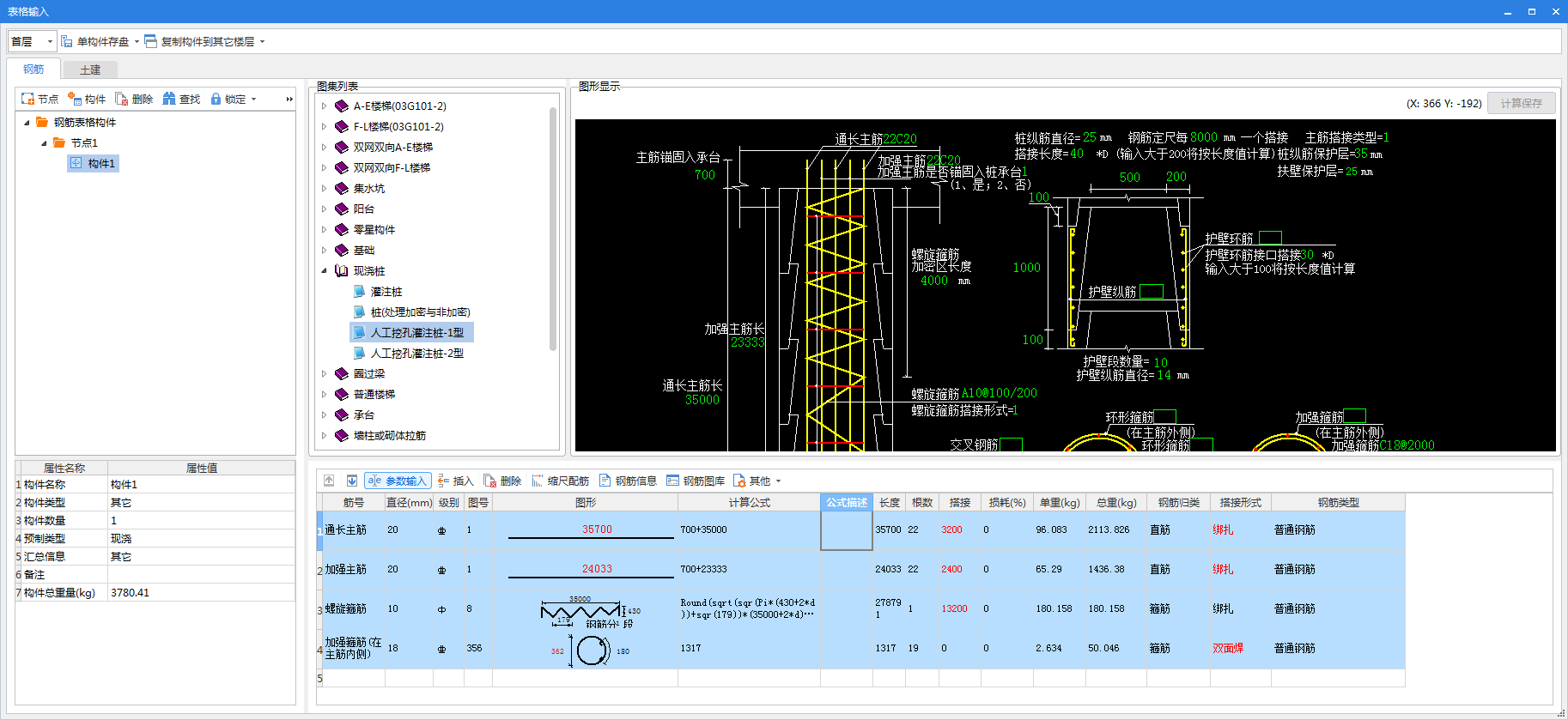
Task: Click the 加强主筋 row name cell
Action: click(x=354, y=569)
